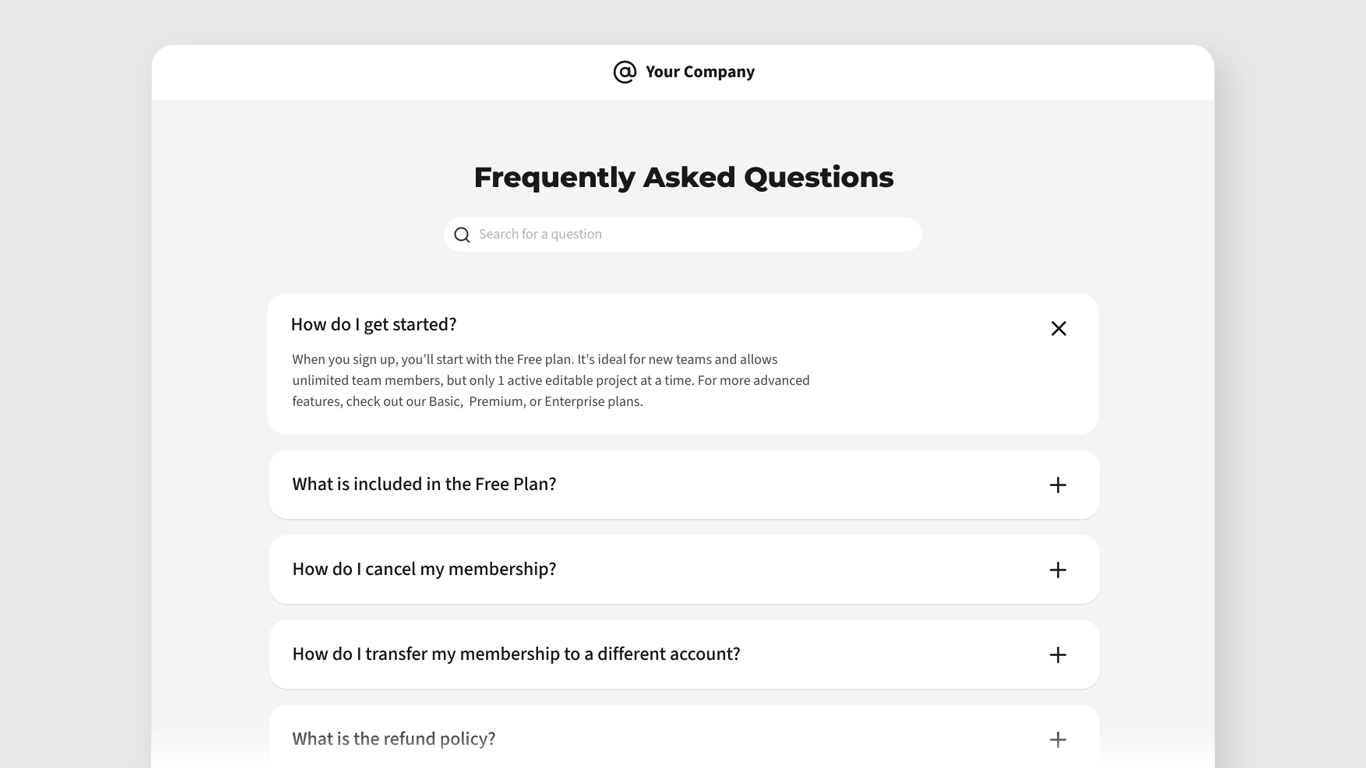1366x768 pixels.
Task: Open the Frequently Asked Questions heading
Action: click(x=683, y=176)
